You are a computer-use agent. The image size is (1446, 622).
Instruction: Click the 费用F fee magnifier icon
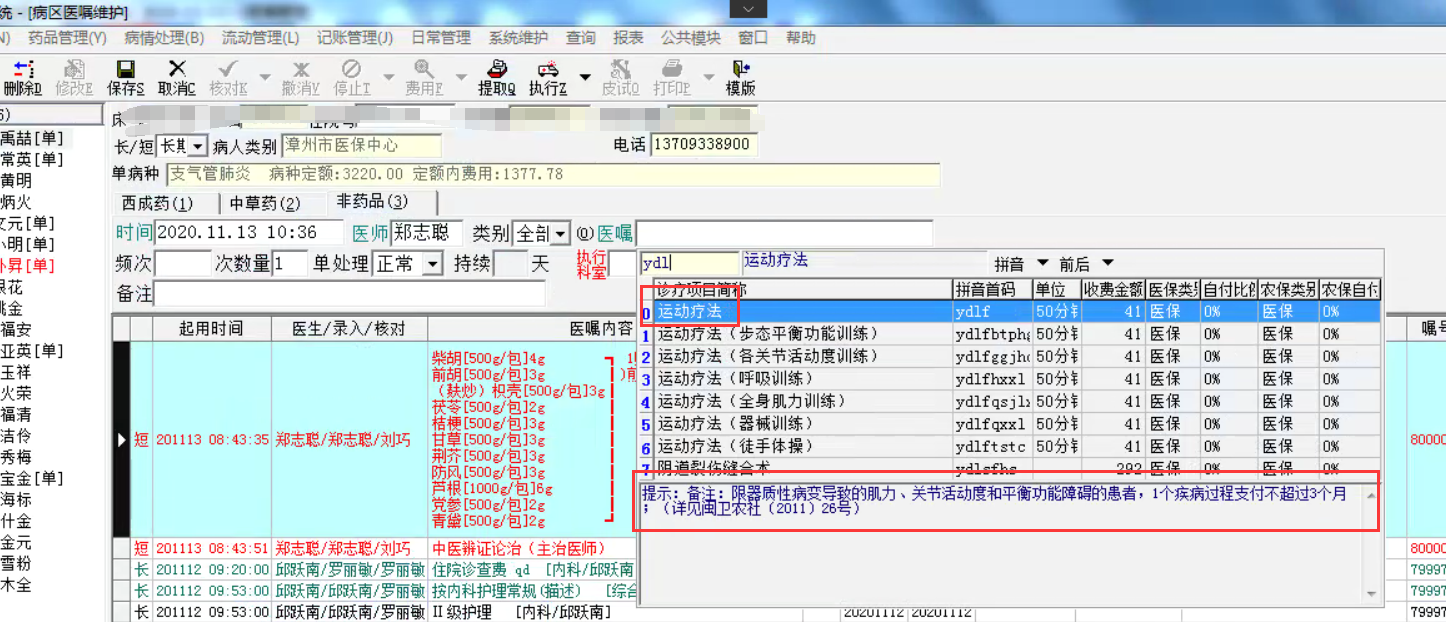(x=424, y=76)
